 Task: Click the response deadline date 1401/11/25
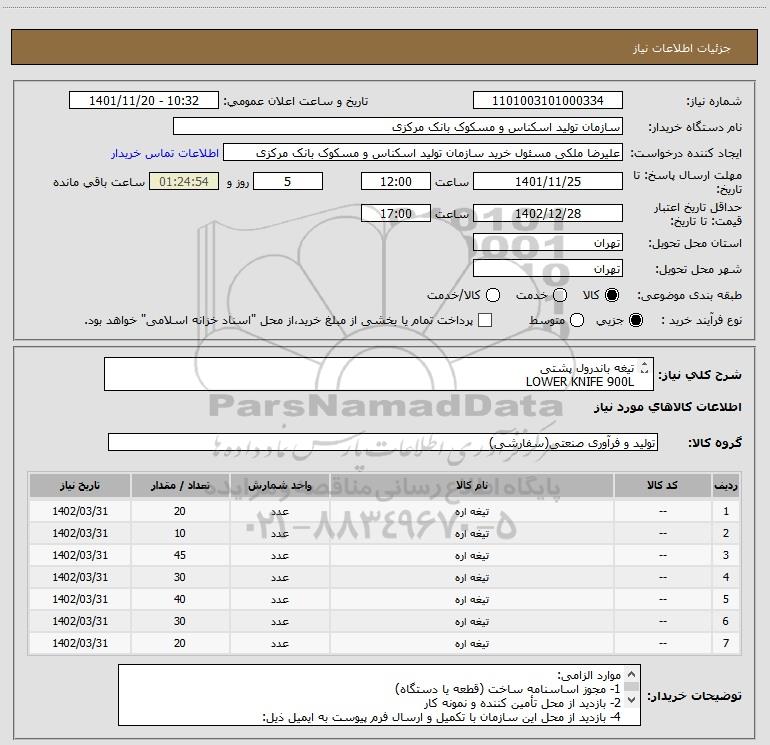pyautogui.click(x=548, y=181)
